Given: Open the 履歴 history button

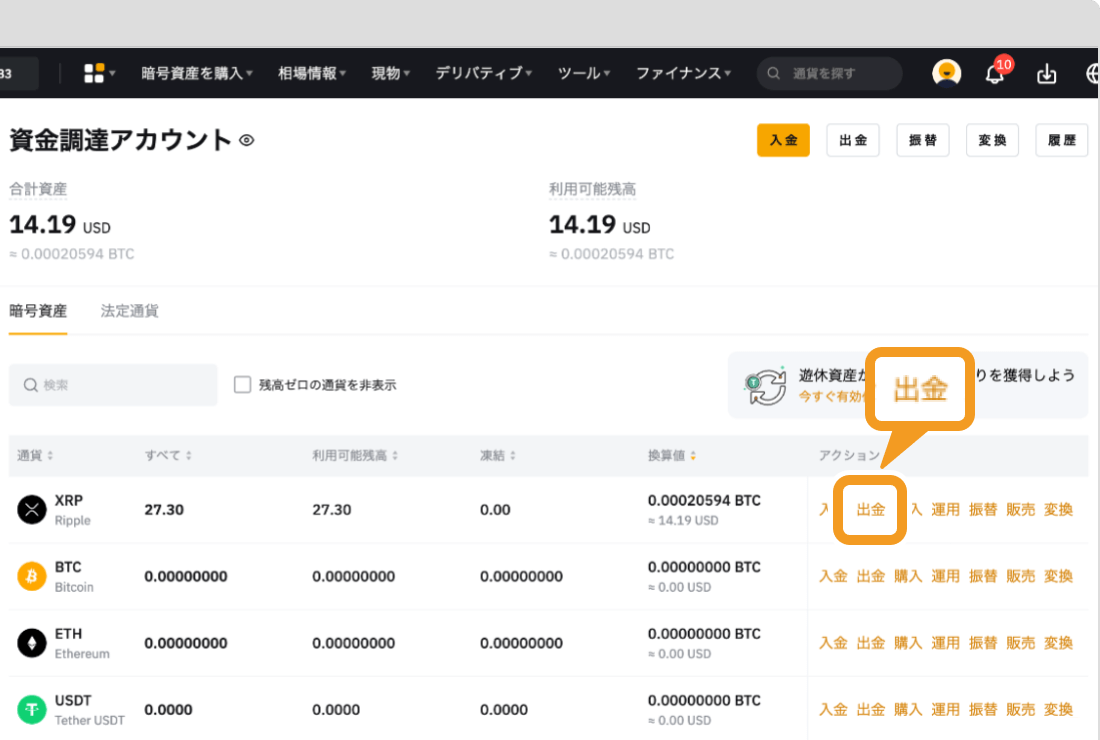Looking at the screenshot, I should tap(1061, 140).
